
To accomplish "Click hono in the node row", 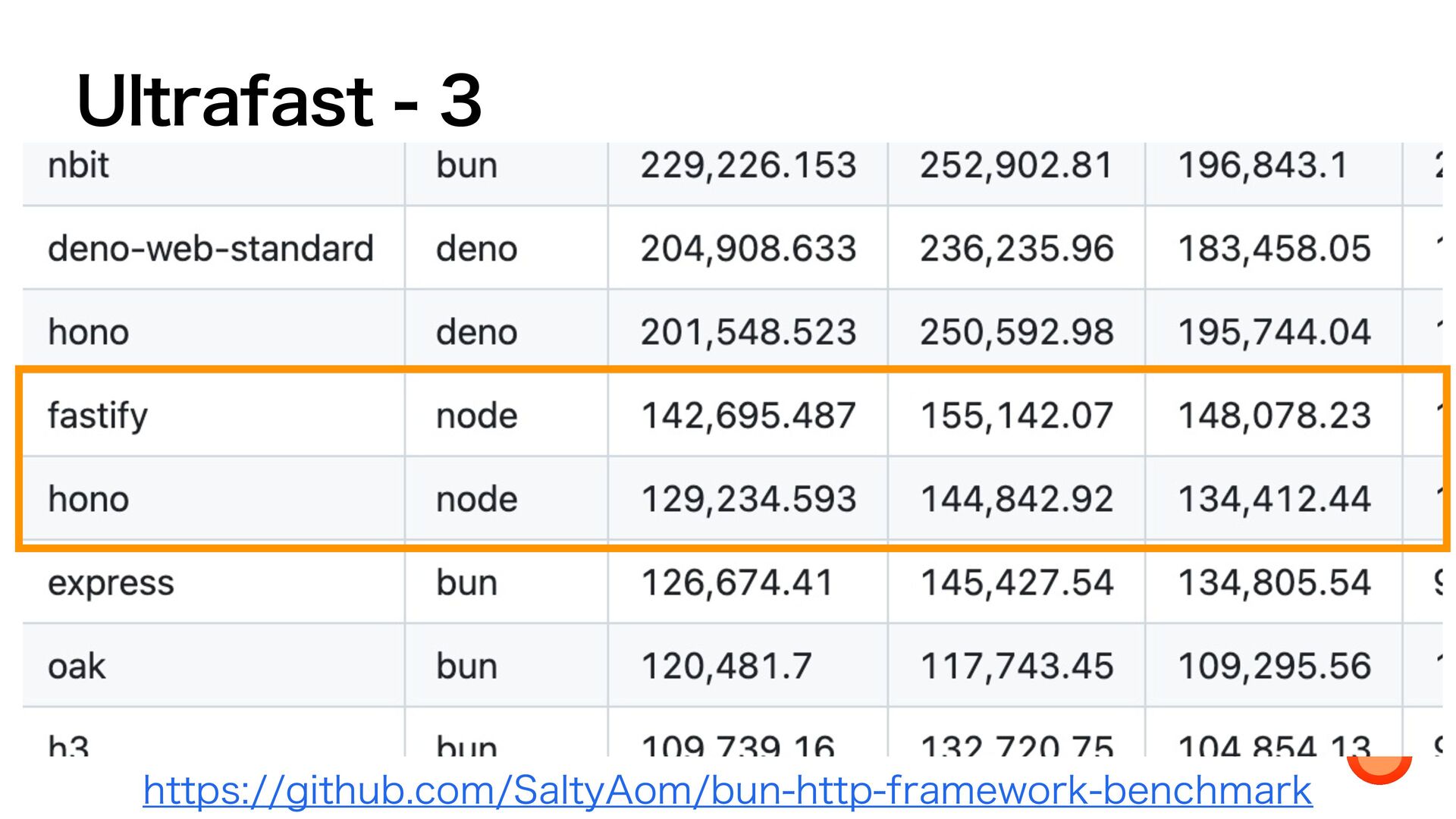I will pos(89,499).
